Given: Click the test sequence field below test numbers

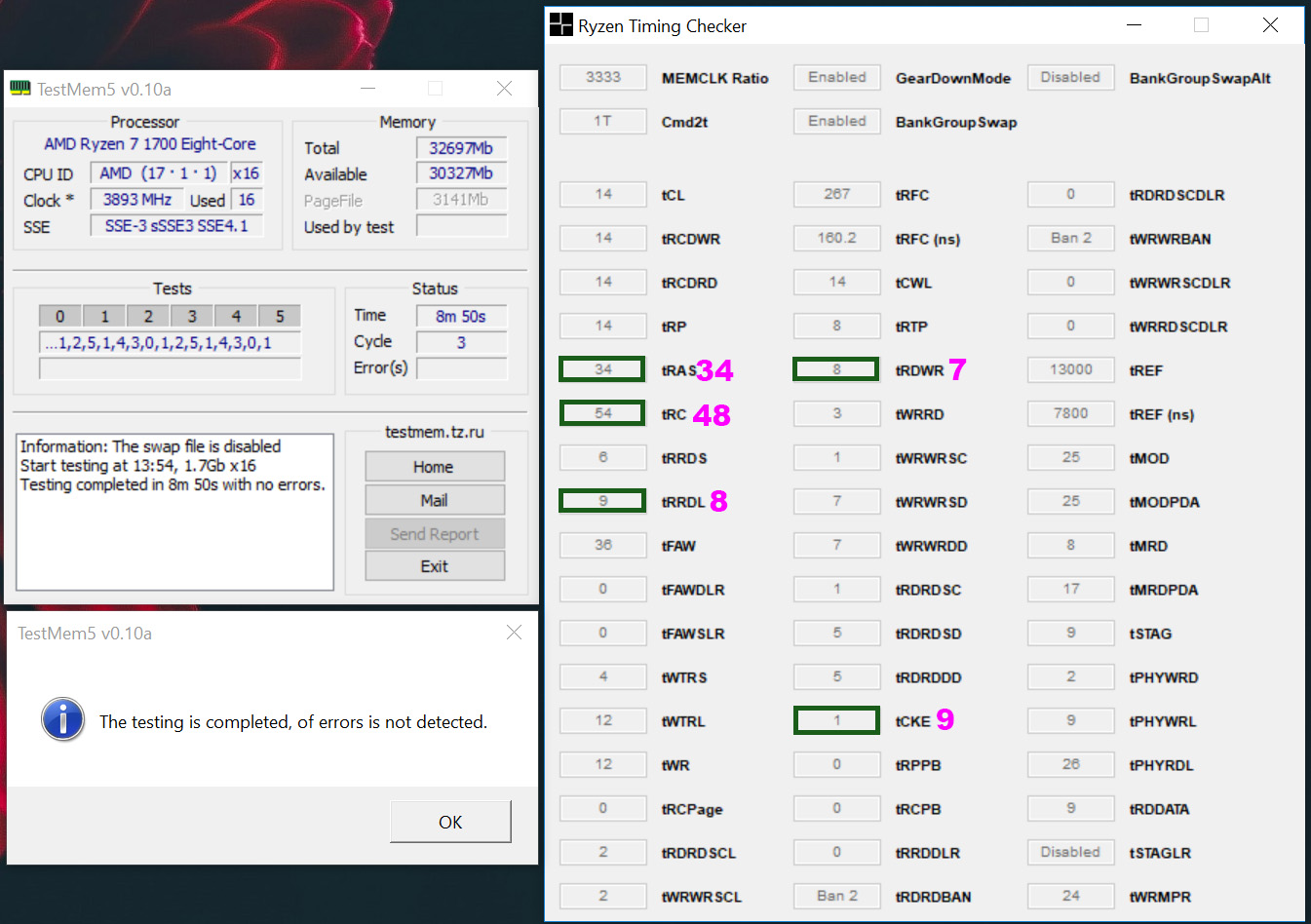Looking at the screenshot, I should click(171, 343).
